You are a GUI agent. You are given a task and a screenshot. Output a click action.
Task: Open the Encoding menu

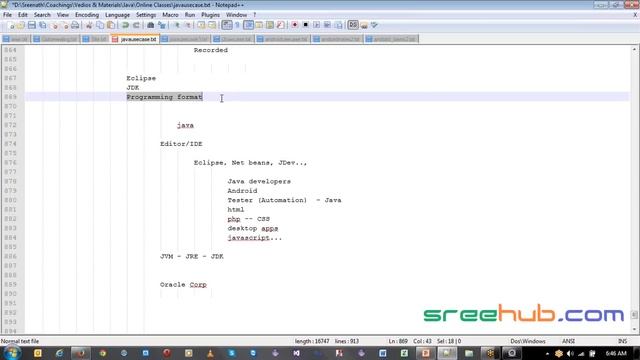(x=87, y=15)
